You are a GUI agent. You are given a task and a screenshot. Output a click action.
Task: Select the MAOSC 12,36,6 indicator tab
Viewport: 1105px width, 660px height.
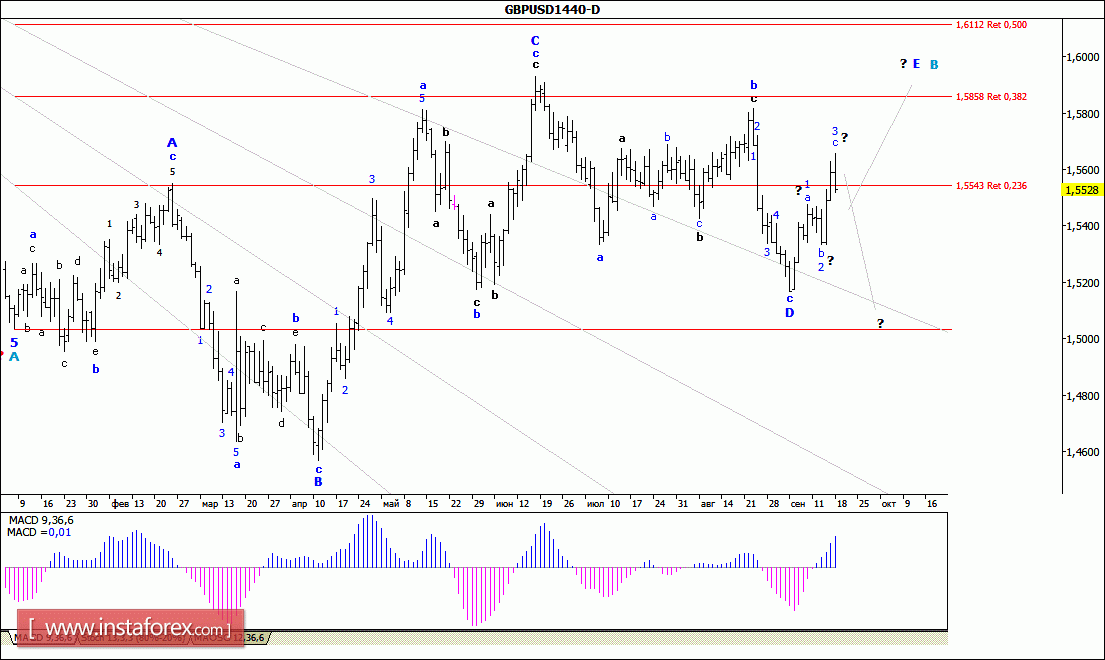229,638
